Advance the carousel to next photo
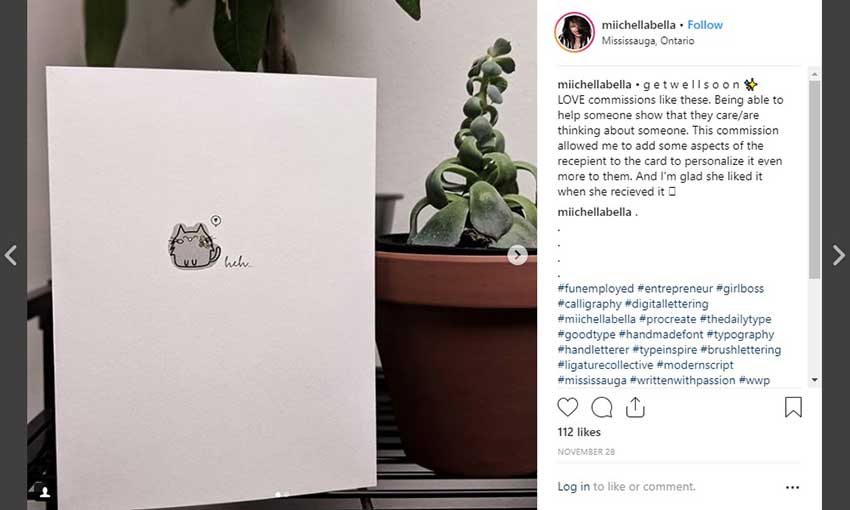 pyautogui.click(x=518, y=255)
